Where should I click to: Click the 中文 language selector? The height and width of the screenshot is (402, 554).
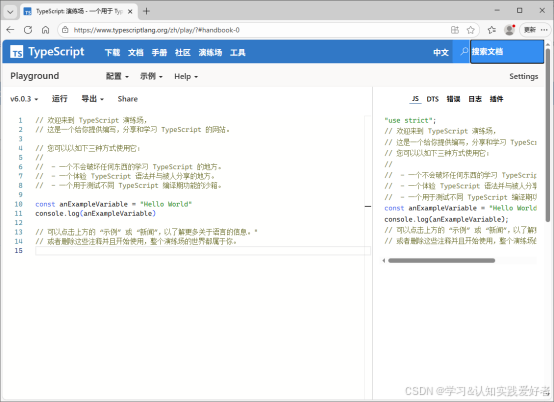(441, 53)
